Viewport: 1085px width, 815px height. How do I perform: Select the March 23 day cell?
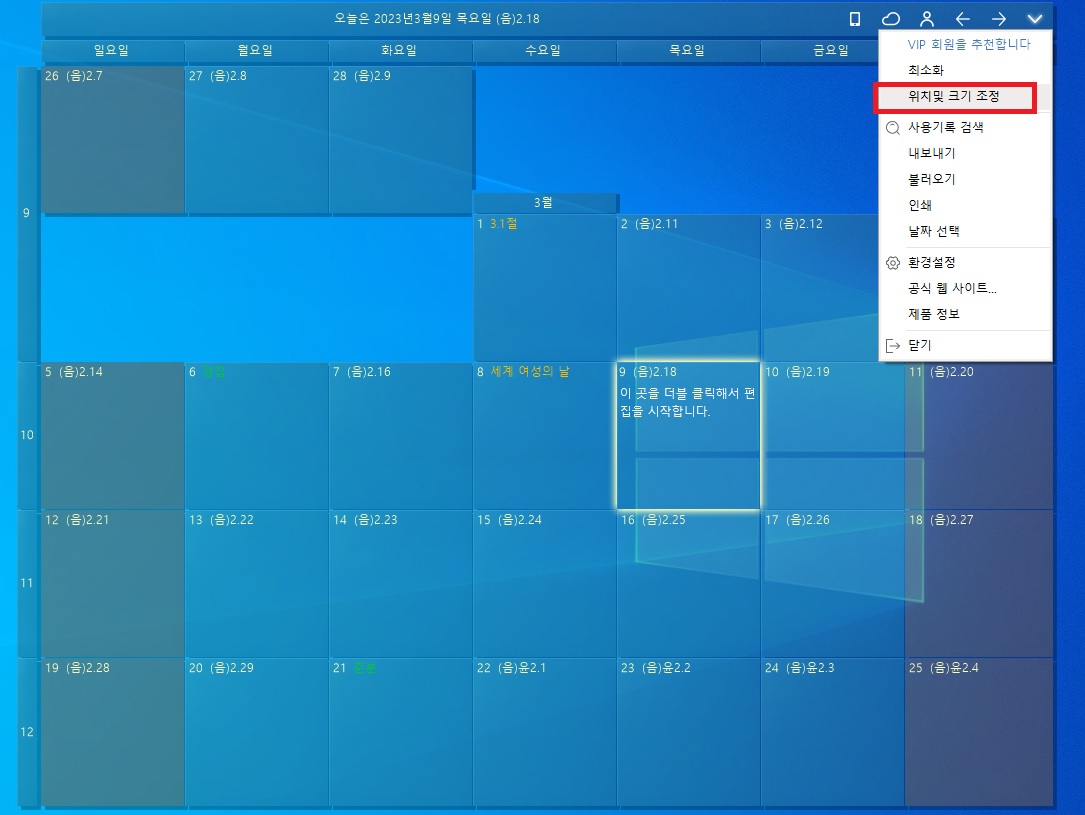click(689, 732)
